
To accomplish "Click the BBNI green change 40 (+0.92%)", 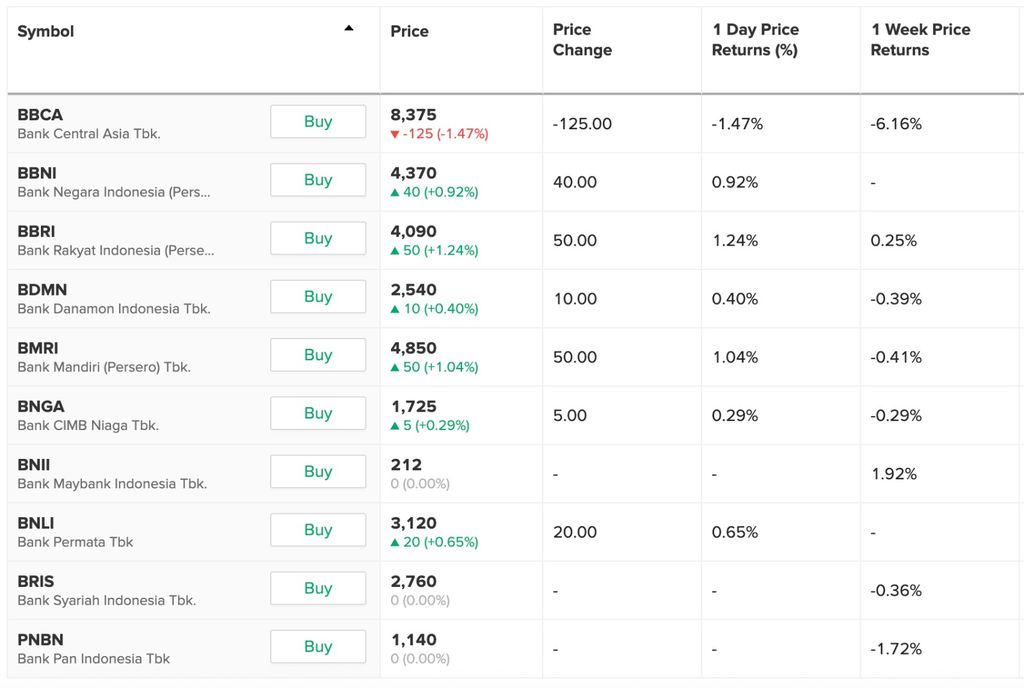I will pos(434,192).
